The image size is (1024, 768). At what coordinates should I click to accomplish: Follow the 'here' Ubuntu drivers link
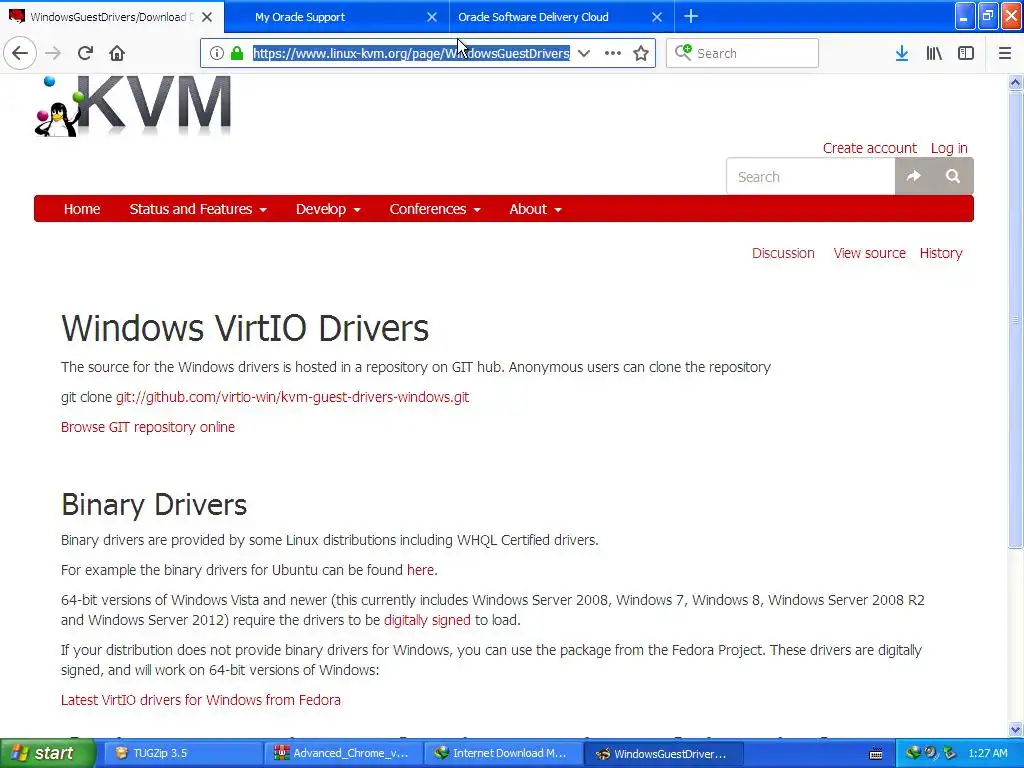coord(420,570)
